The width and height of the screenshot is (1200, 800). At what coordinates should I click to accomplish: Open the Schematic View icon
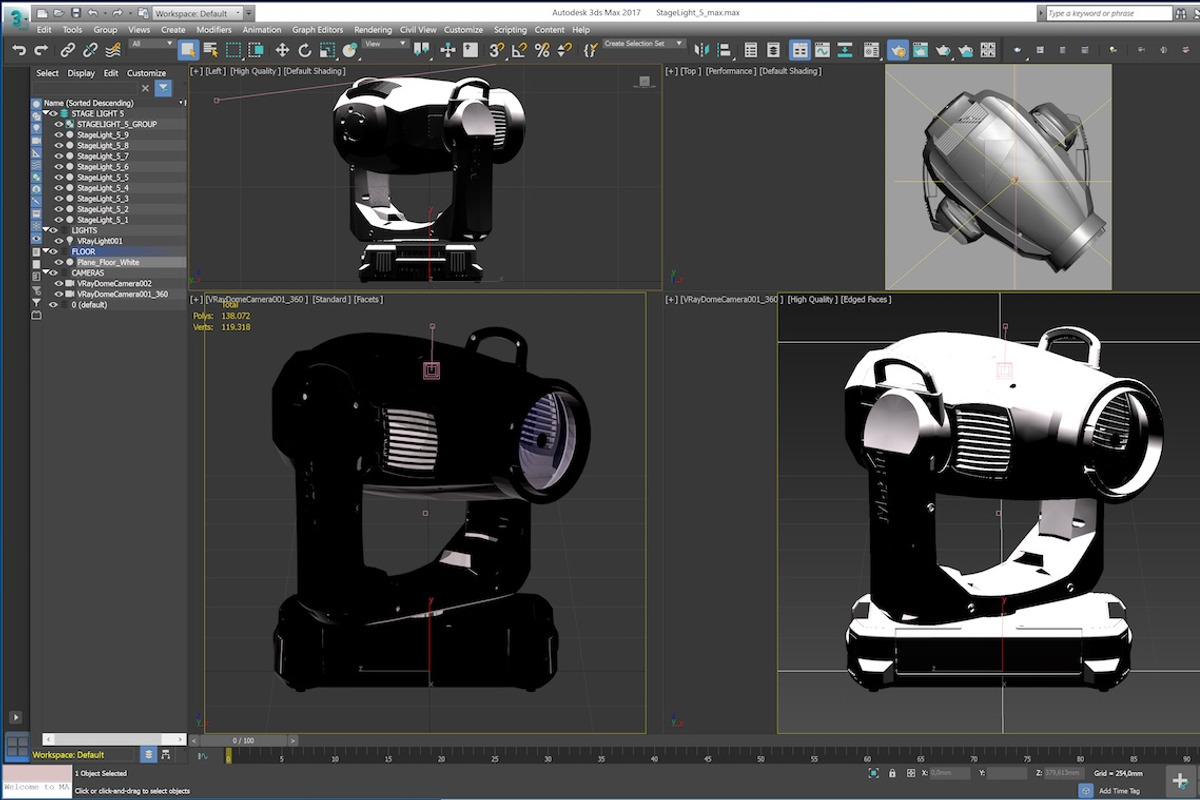tap(845, 50)
